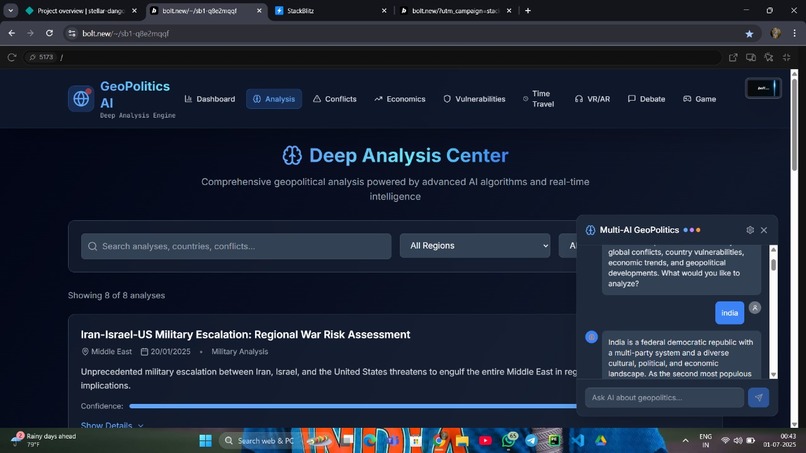
Task: Click the Multi-AI GeoPolitics brain icon
Action: (591, 230)
